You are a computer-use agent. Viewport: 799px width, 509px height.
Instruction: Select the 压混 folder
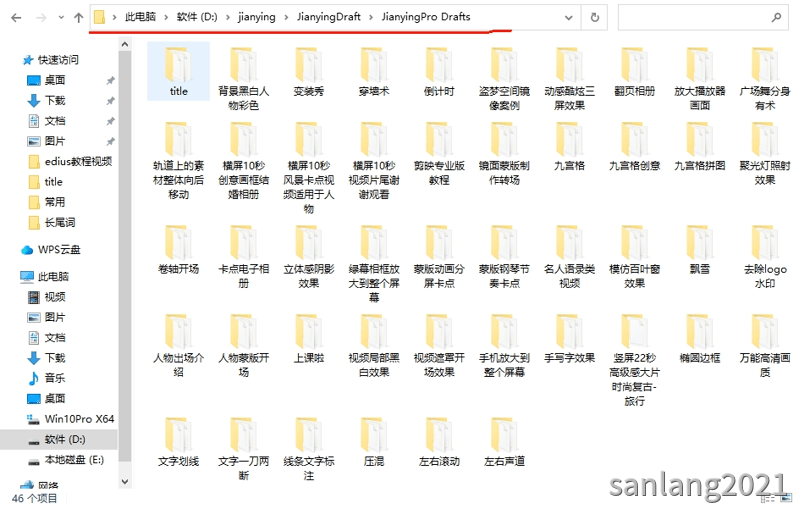tap(374, 442)
